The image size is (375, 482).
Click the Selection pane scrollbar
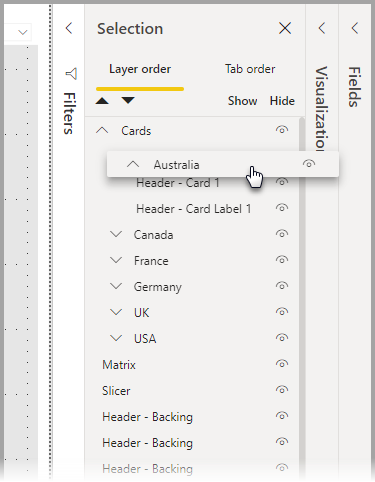click(x=302, y=297)
